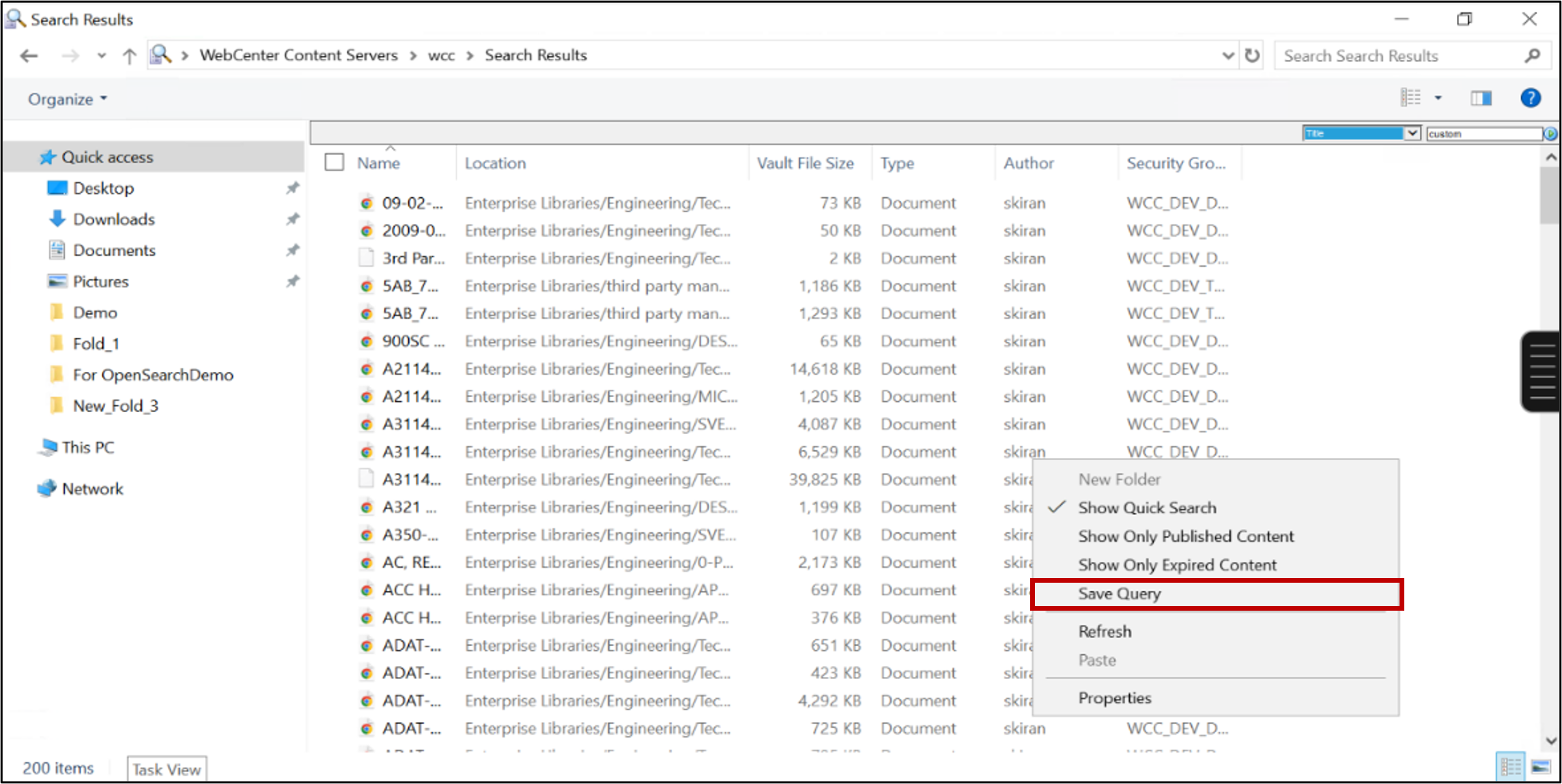Viewport: 1562px width, 784px height.
Task: Click the Task View button
Action: coord(167,769)
